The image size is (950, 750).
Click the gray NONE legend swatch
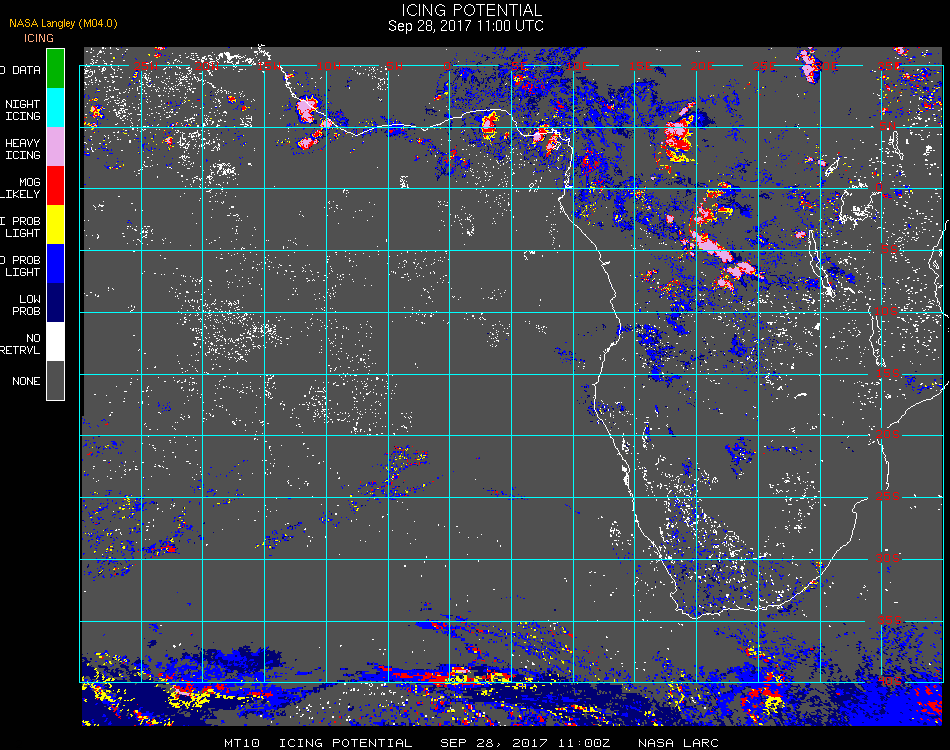point(55,380)
